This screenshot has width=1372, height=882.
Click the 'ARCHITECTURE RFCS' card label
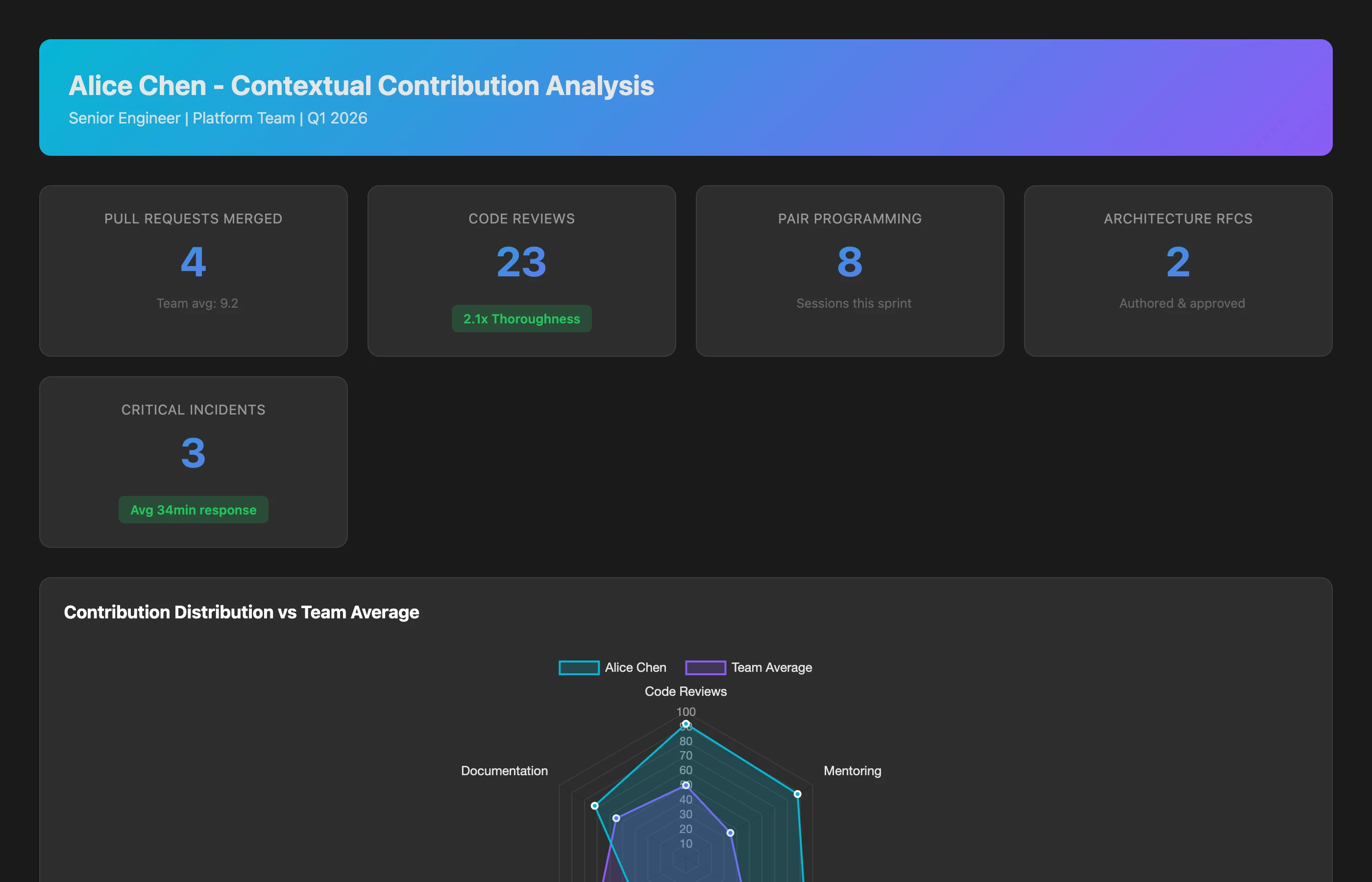1178,219
